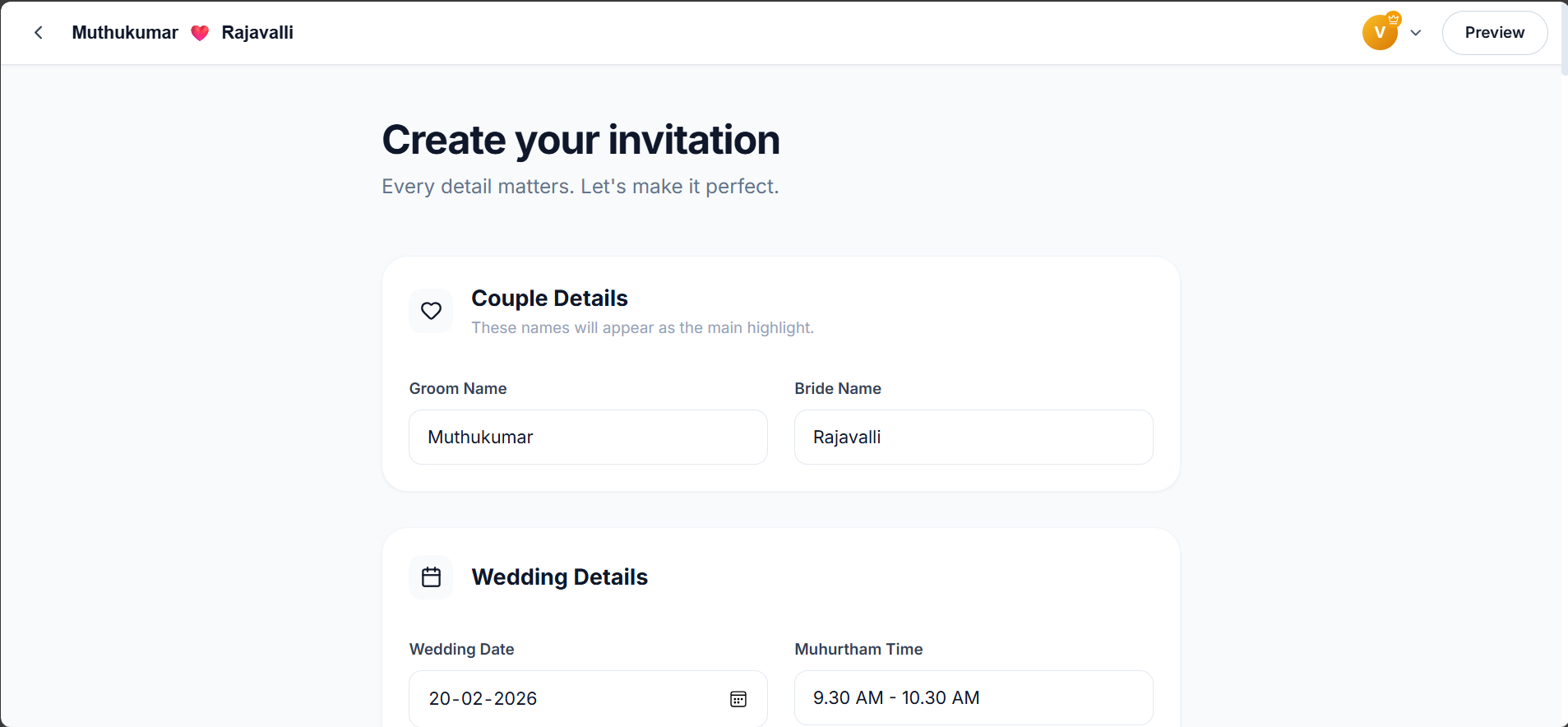Focus the Groom Name input field
The height and width of the screenshot is (727, 1568).
coord(588,438)
